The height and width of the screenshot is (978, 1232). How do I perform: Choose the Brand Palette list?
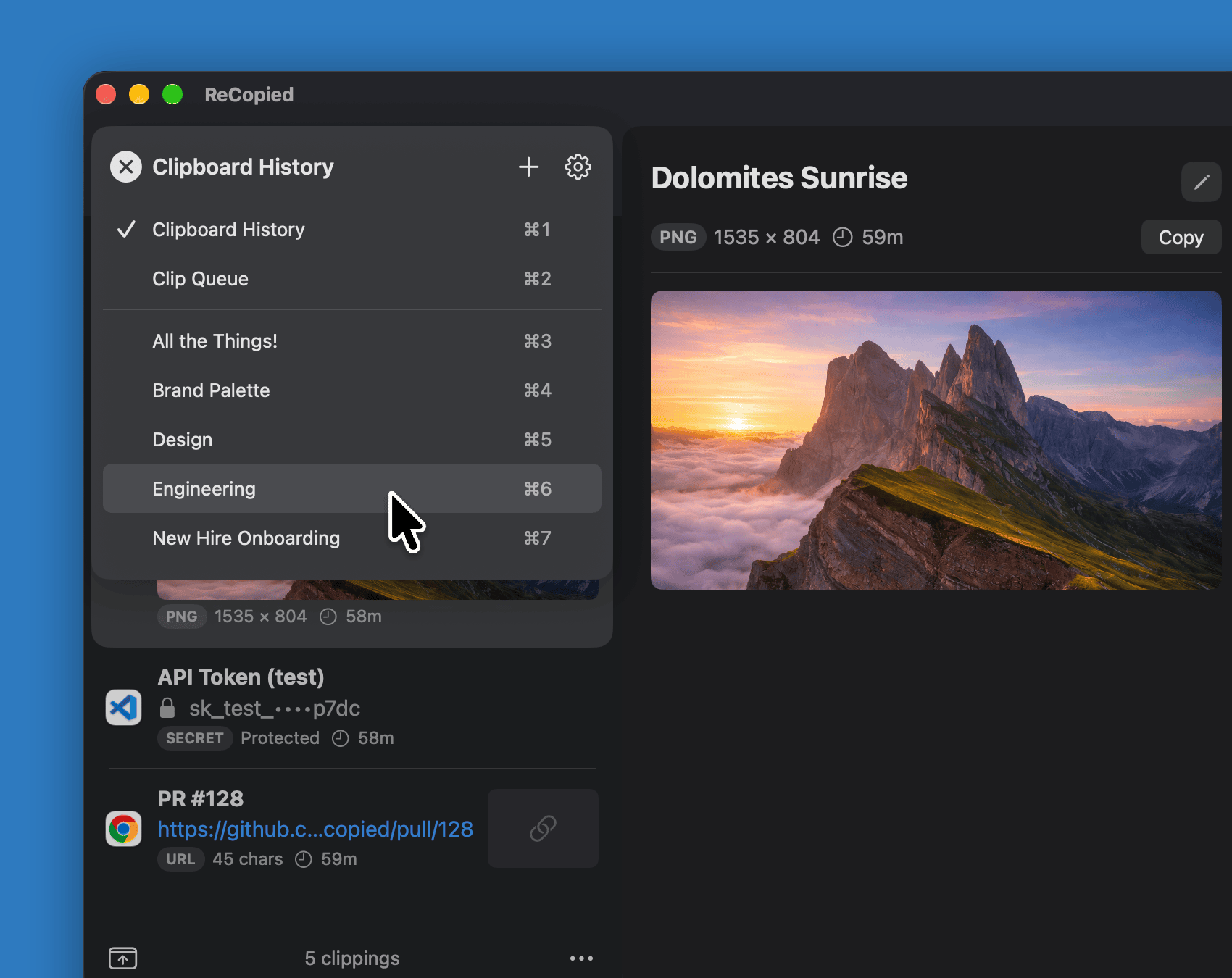pos(352,390)
